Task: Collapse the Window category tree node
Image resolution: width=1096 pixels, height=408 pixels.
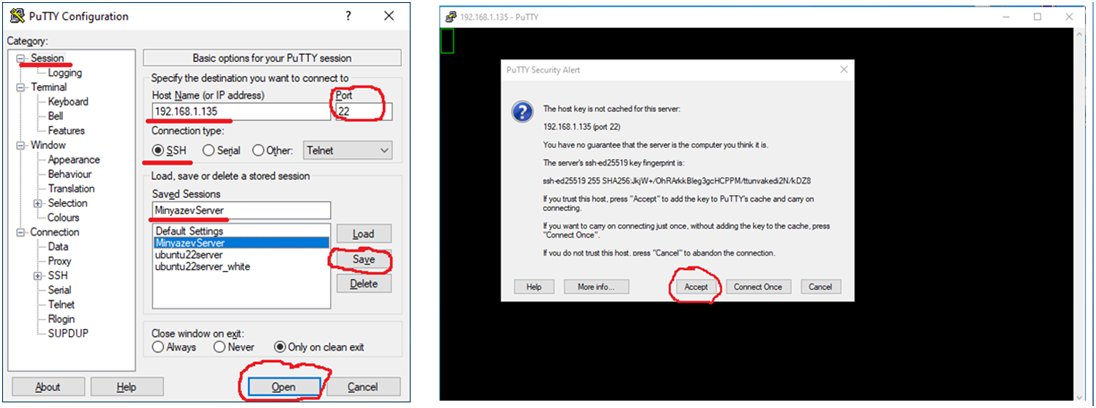Action: [21, 145]
